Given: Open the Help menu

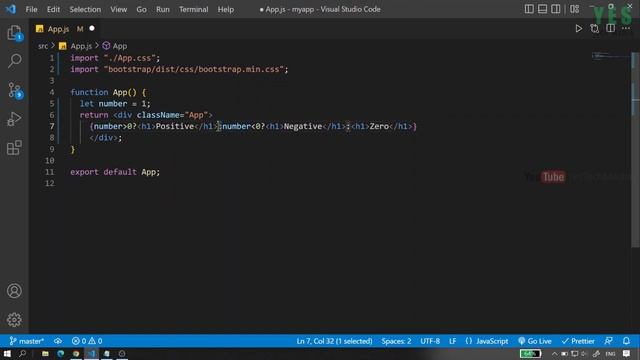Looking at the screenshot, I should click(226, 9).
